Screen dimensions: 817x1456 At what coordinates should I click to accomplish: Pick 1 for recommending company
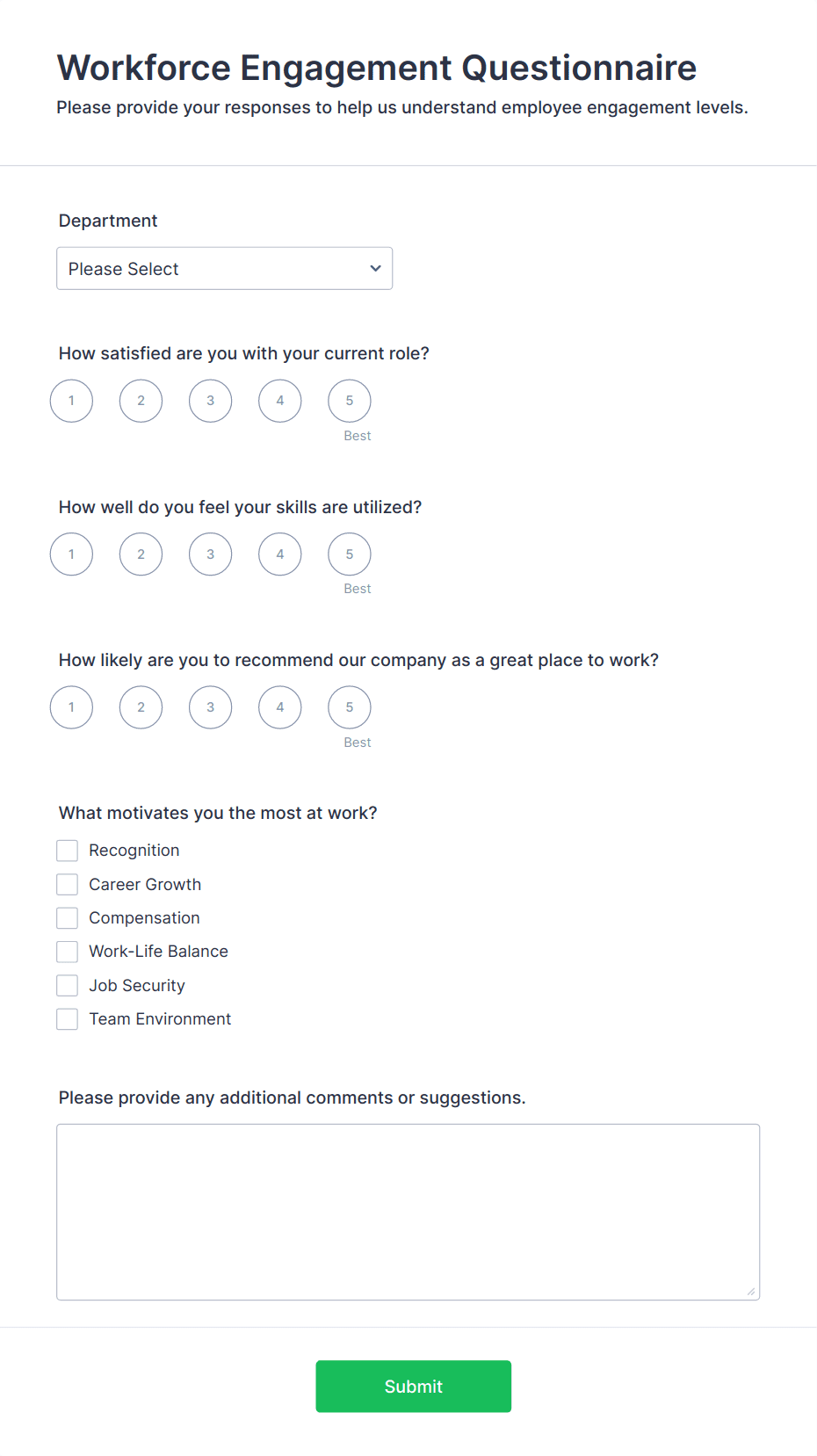(71, 707)
